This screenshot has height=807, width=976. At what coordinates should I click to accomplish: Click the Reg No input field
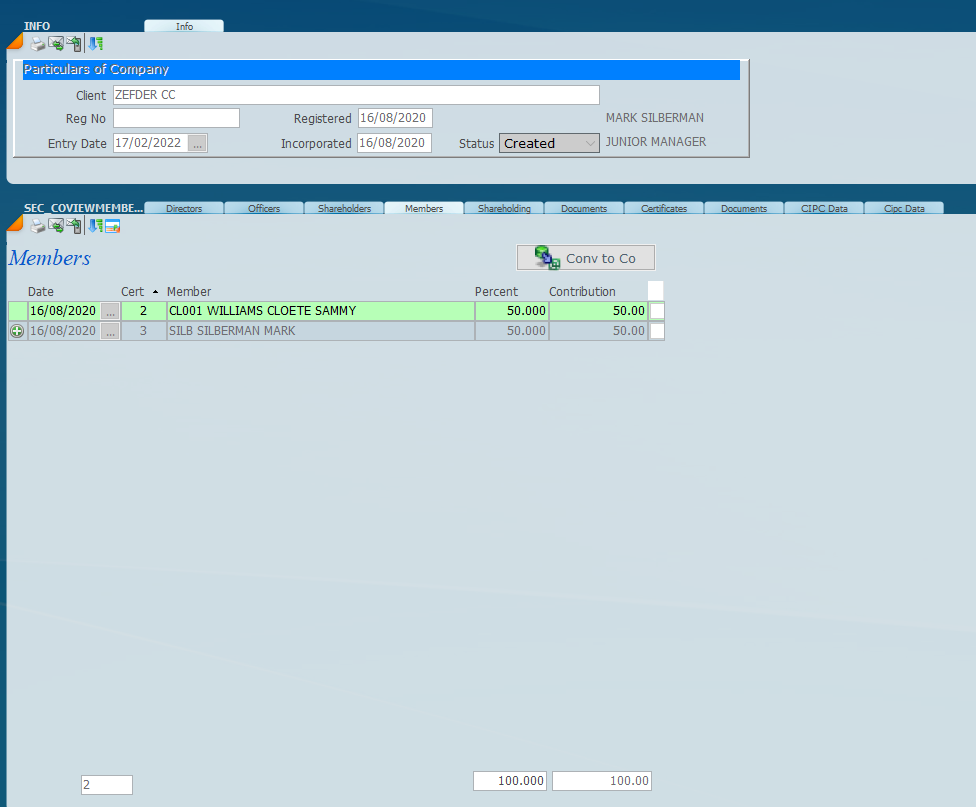tap(176, 118)
